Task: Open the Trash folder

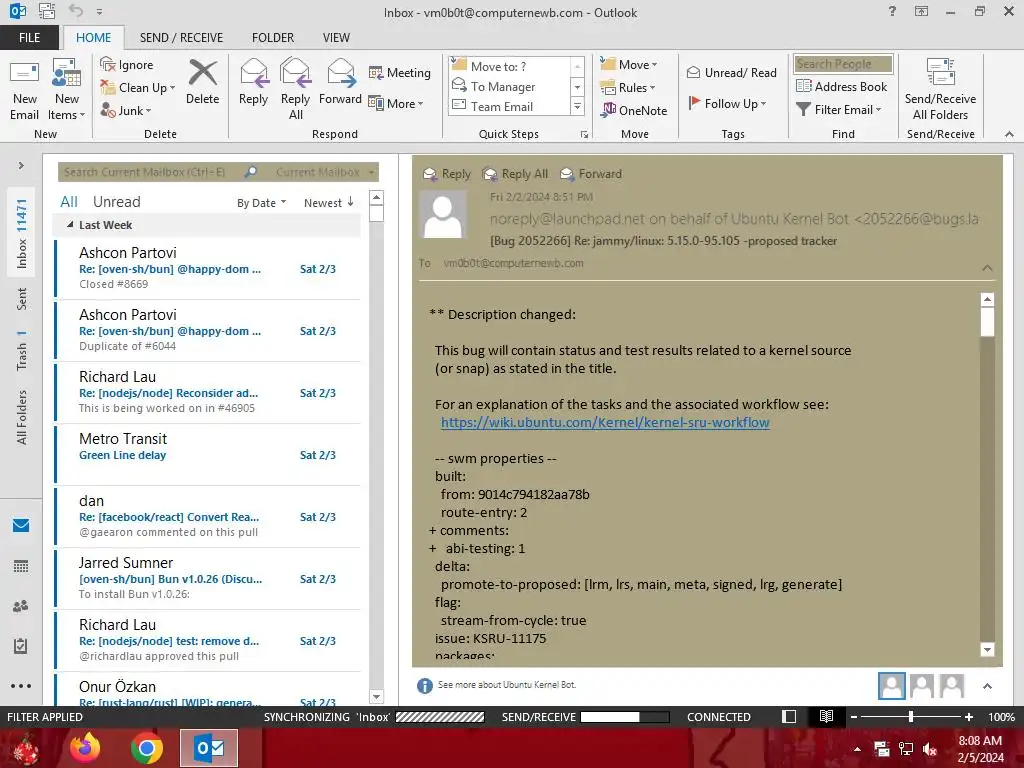Action: (x=22, y=351)
